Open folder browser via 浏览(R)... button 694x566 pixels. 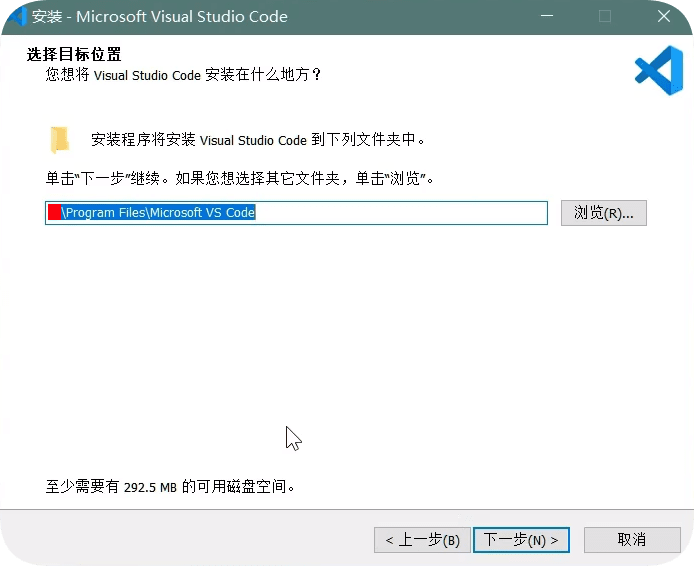tap(604, 213)
